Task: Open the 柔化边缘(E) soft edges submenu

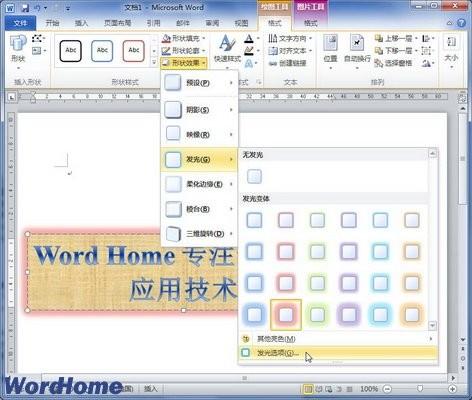Action: tap(199, 184)
